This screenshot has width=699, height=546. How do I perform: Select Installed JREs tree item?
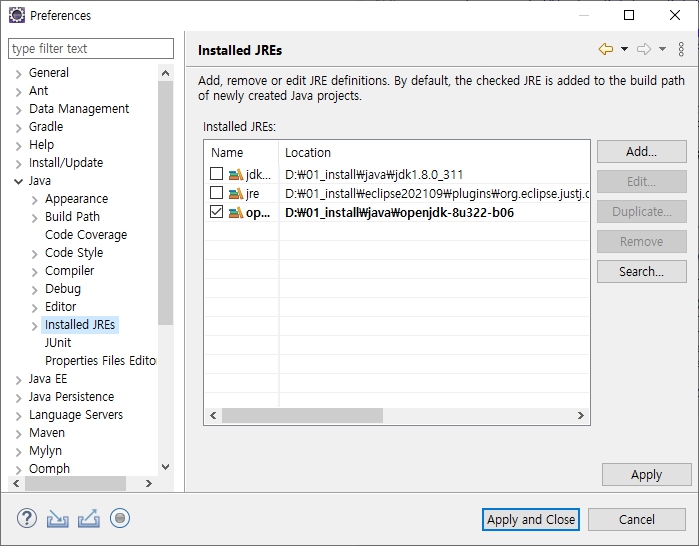pos(80,324)
